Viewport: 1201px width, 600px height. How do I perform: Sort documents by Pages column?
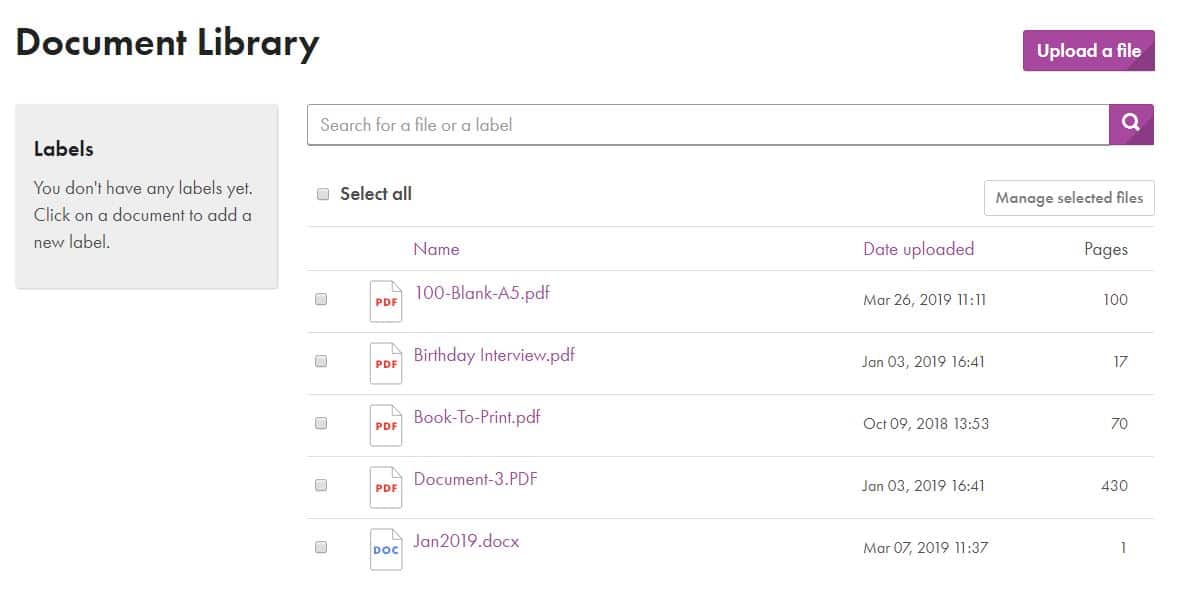1106,248
